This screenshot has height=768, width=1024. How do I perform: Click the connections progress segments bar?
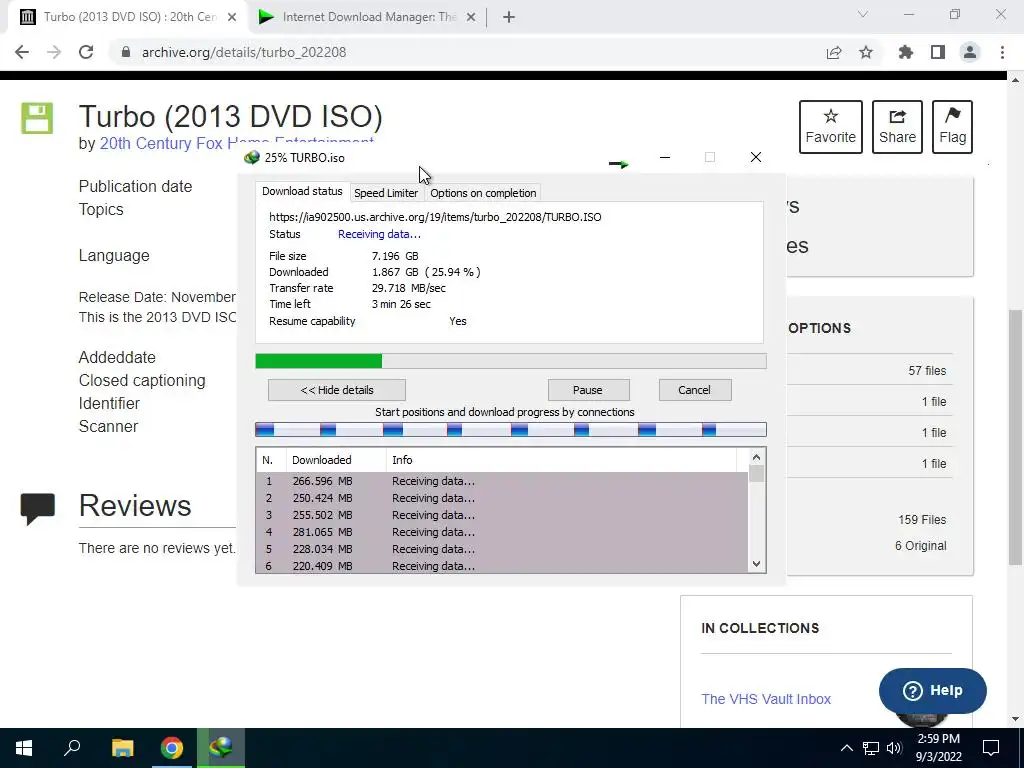point(511,429)
